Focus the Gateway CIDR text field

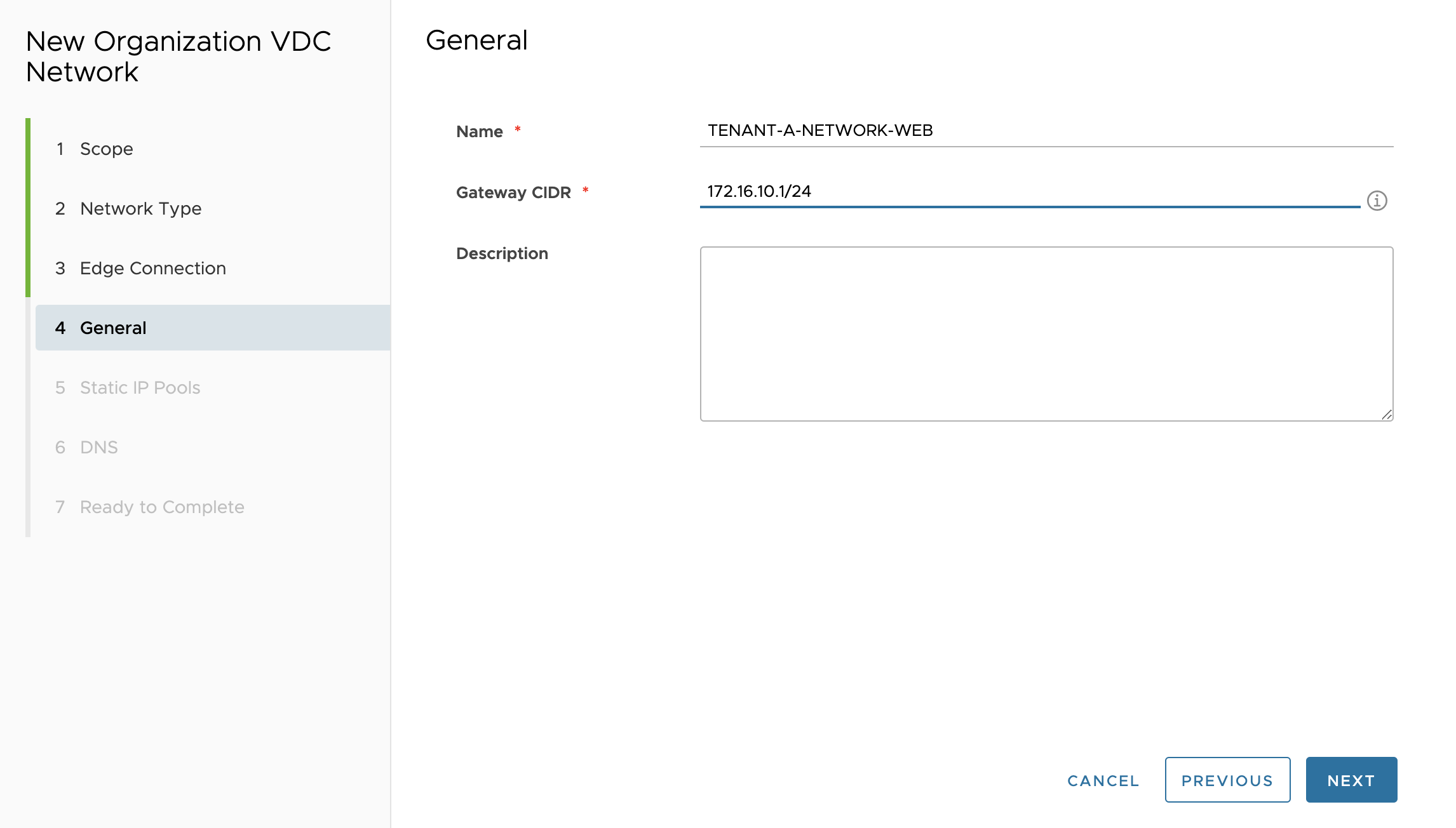1029,192
